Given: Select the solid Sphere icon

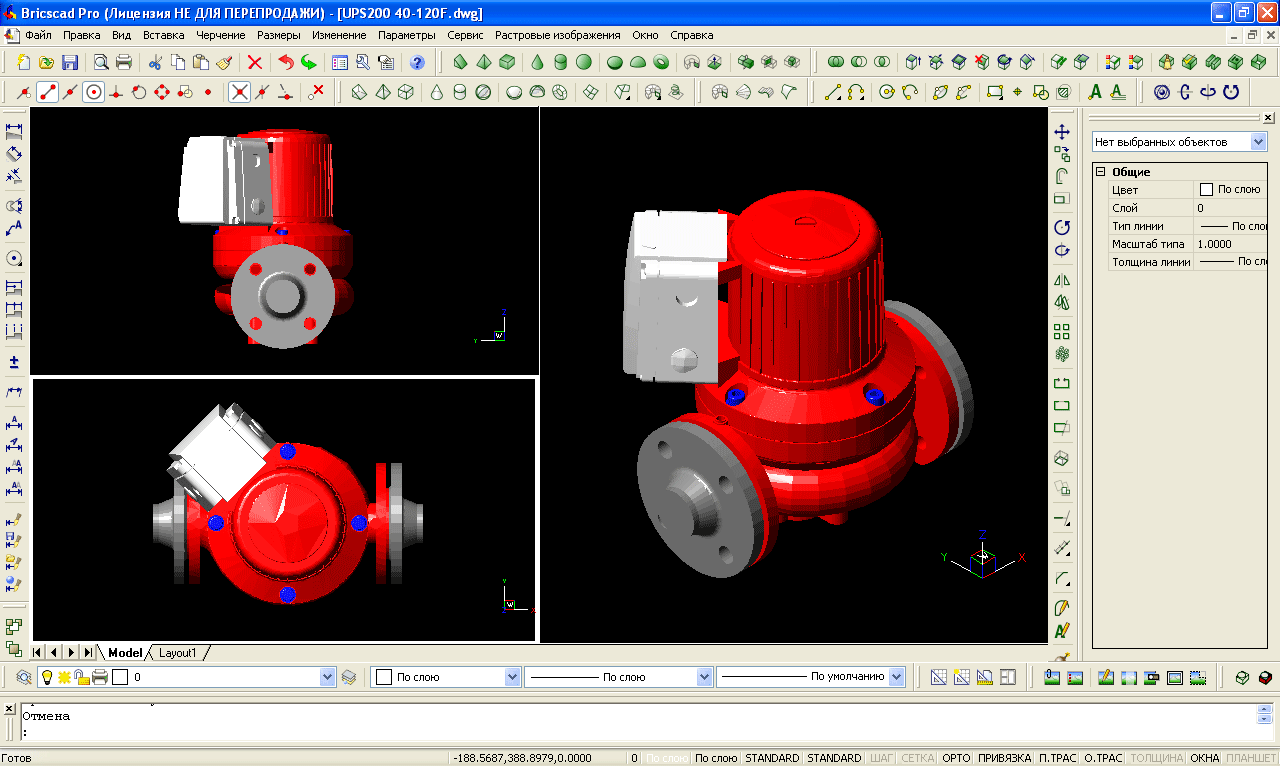Looking at the screenshot, I should click(x=584, y=62).
